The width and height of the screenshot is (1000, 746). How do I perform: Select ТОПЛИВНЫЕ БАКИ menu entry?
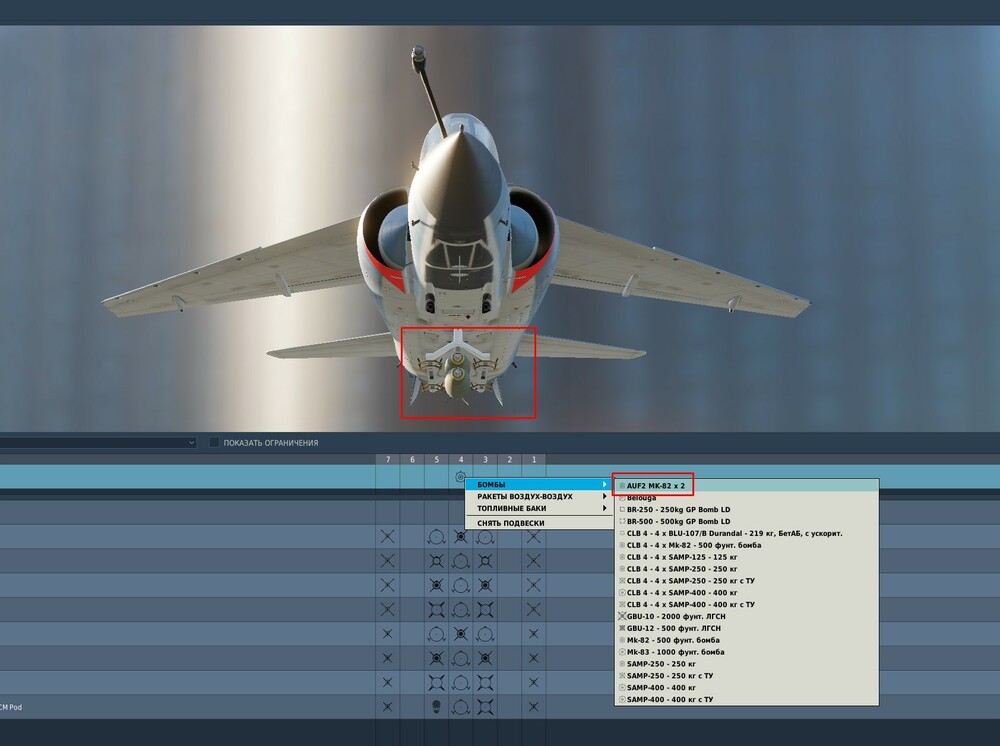coord(539,508)
